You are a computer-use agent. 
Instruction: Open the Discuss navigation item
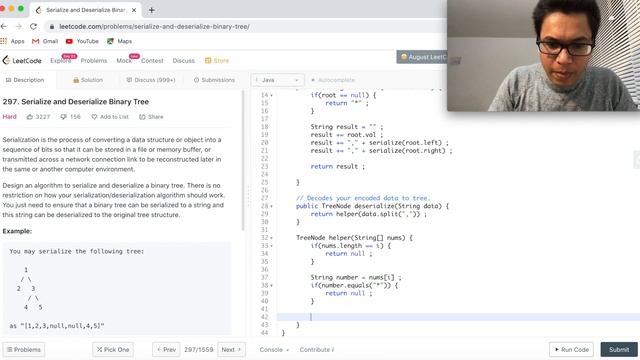click(x=184, y=60)
